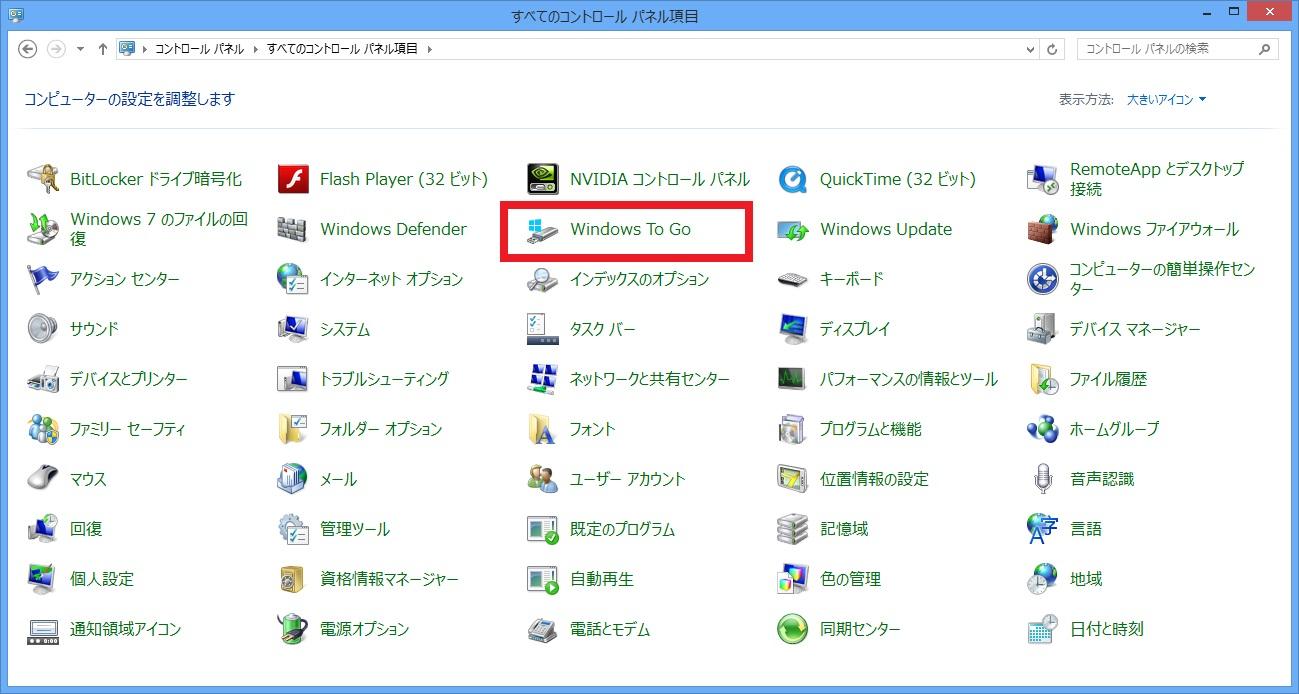Image resolution: width=1299 pixels, height=694 pixels.
Task: Open the Windows Defender wall icon
Action: (x=292, y=229)
